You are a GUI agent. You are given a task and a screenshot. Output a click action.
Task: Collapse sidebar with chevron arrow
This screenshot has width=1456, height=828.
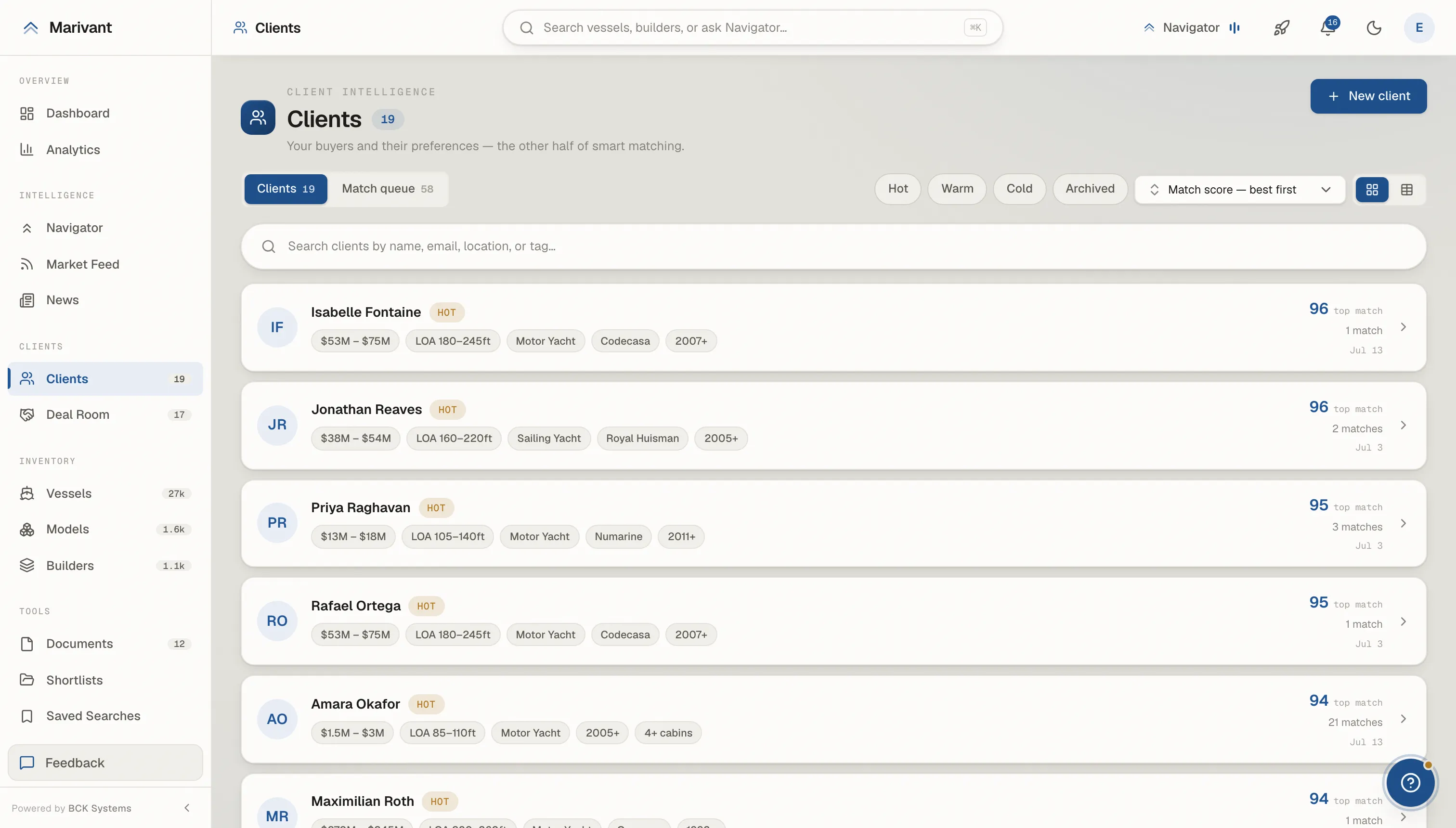[186, 808]
